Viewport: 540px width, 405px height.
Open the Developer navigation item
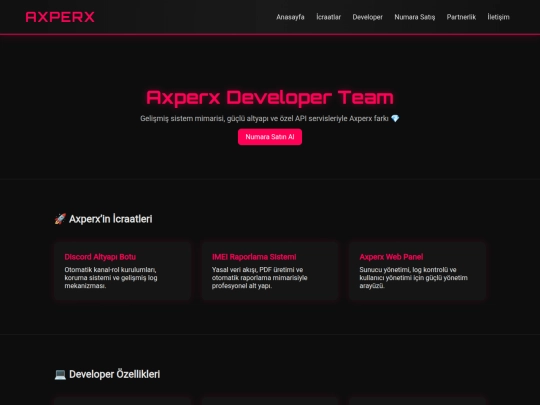[x=367, y=17]
